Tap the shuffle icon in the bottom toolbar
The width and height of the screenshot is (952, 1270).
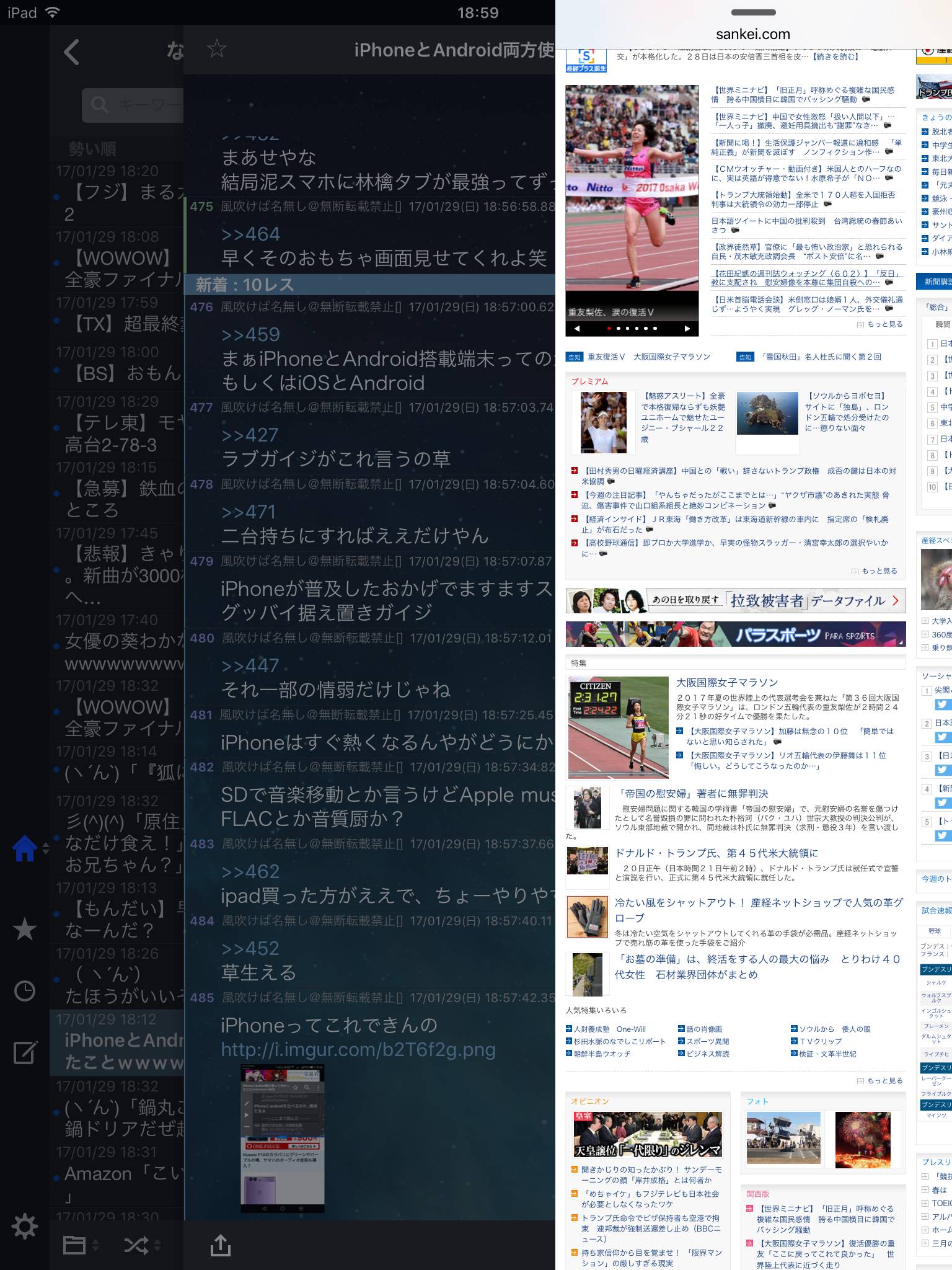[136, 1245]
